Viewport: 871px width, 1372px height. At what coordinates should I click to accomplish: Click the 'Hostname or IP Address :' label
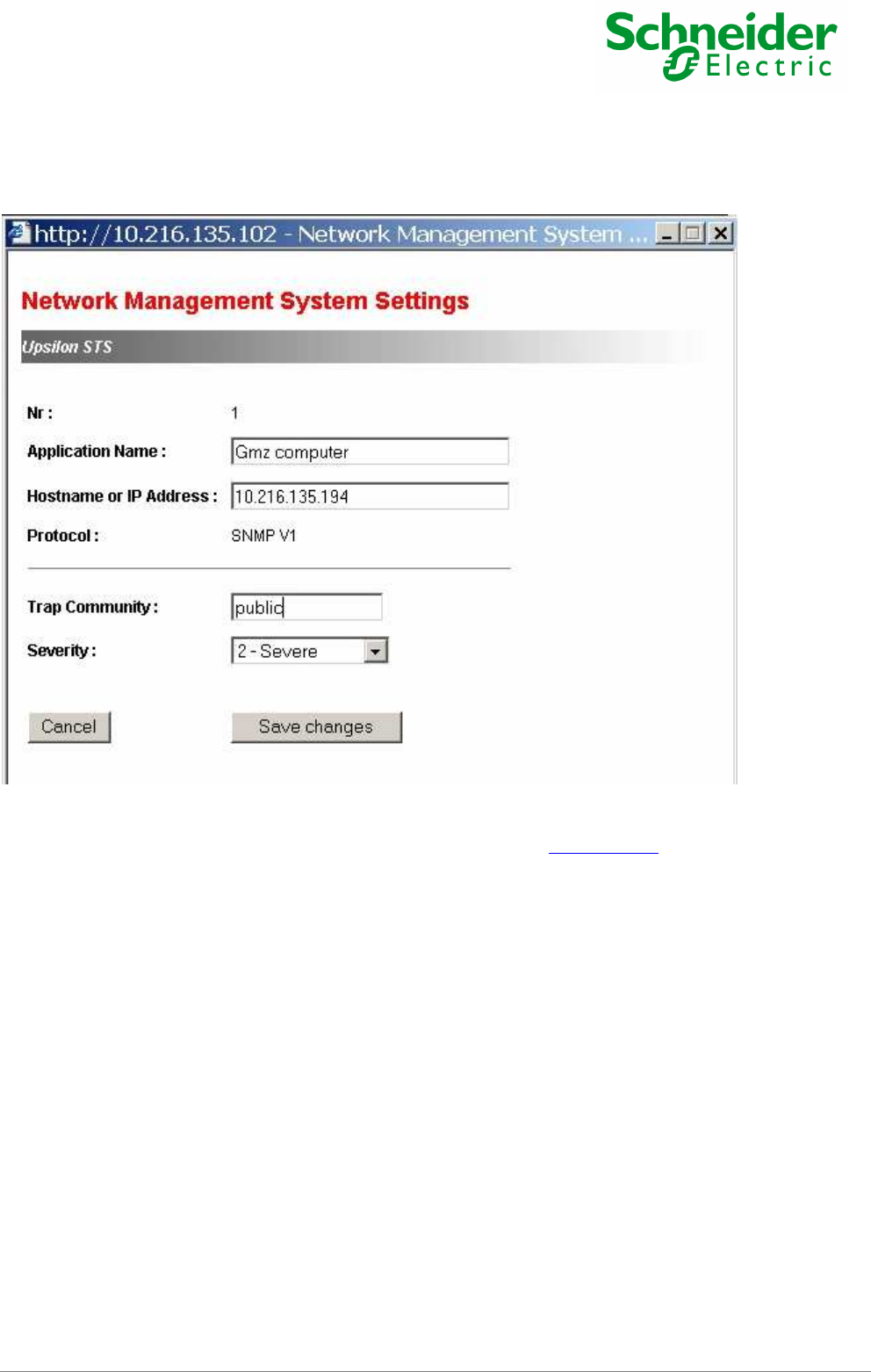[x=122, y=496]
